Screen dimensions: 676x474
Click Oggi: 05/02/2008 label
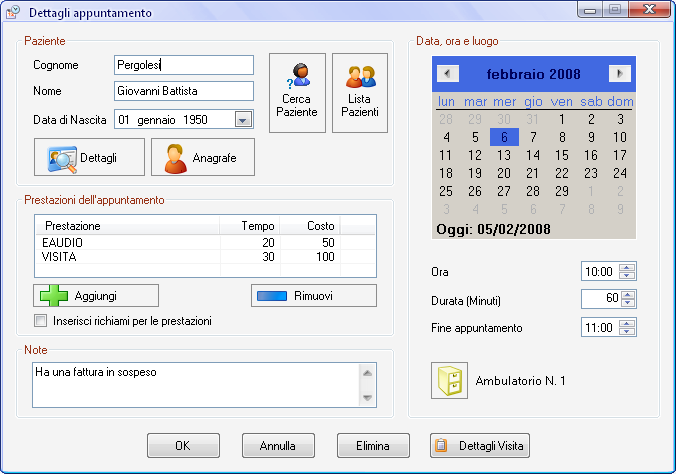pos(493,229)
